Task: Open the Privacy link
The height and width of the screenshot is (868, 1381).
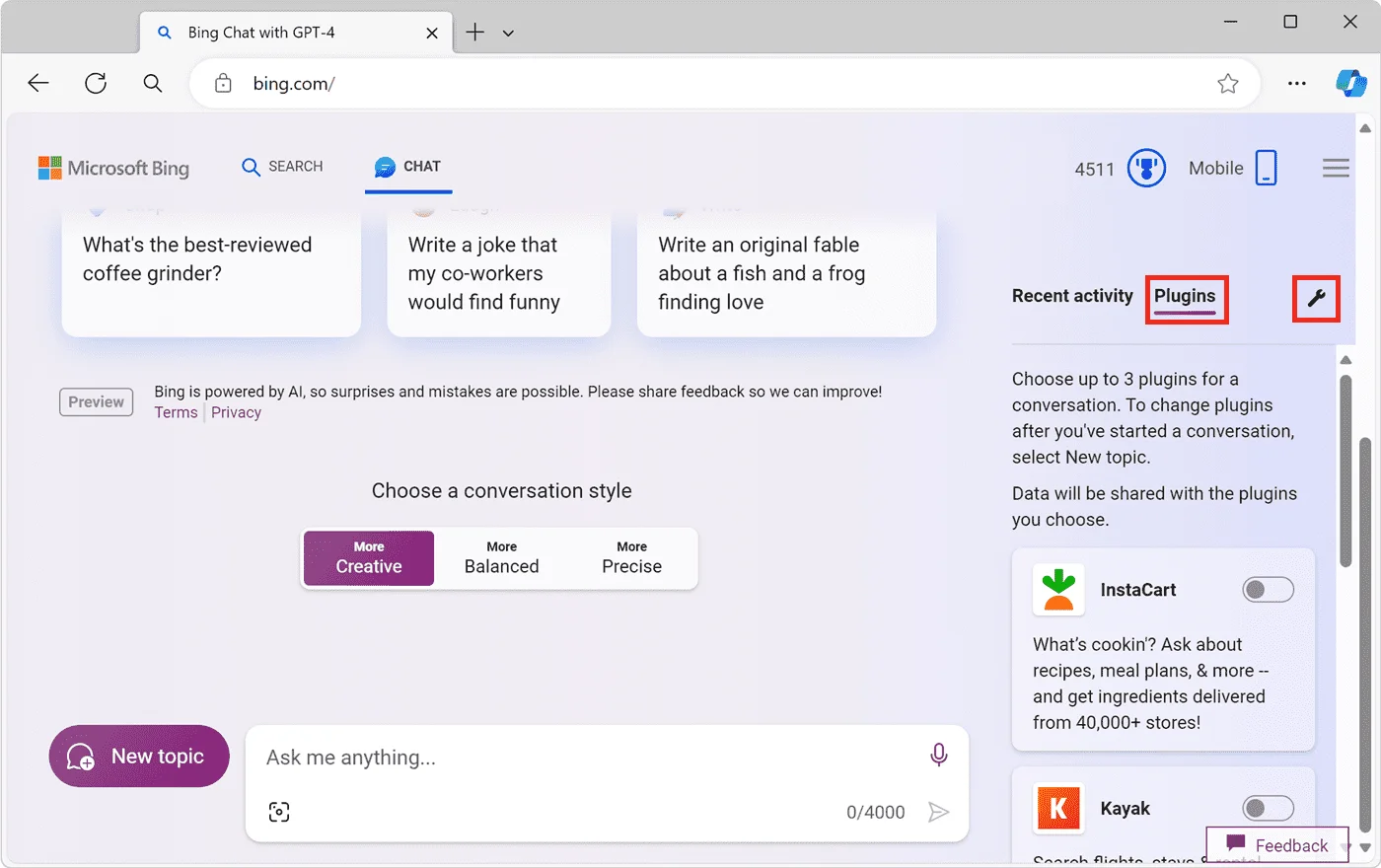Action: pyautogui.click(x=236, y=412)
